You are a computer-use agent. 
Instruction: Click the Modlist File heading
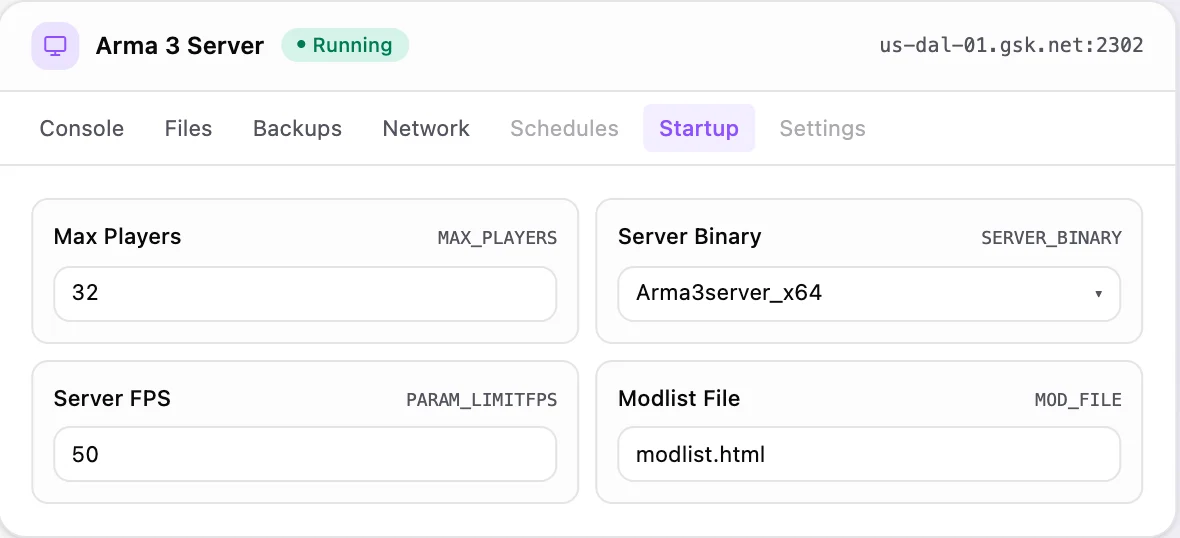pyautogui.click(x=679, y=399)
